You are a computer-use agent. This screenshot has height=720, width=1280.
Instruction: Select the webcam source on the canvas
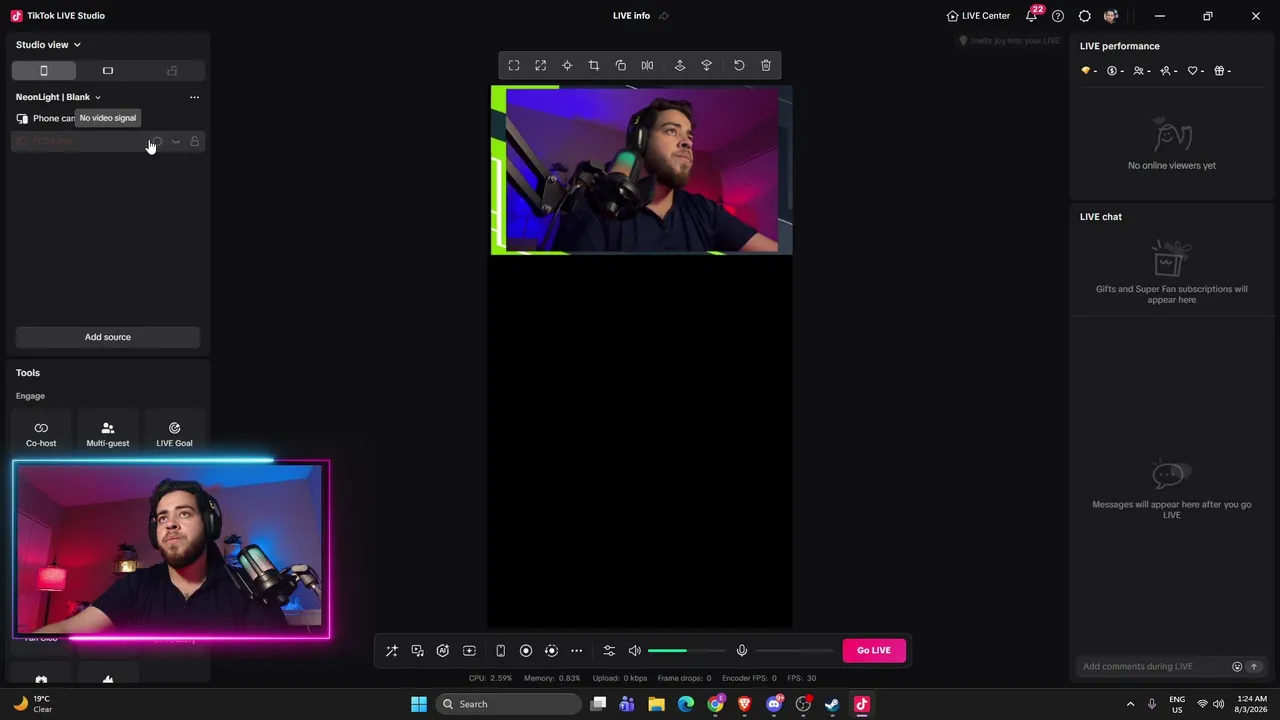click(x=641, y=170)
